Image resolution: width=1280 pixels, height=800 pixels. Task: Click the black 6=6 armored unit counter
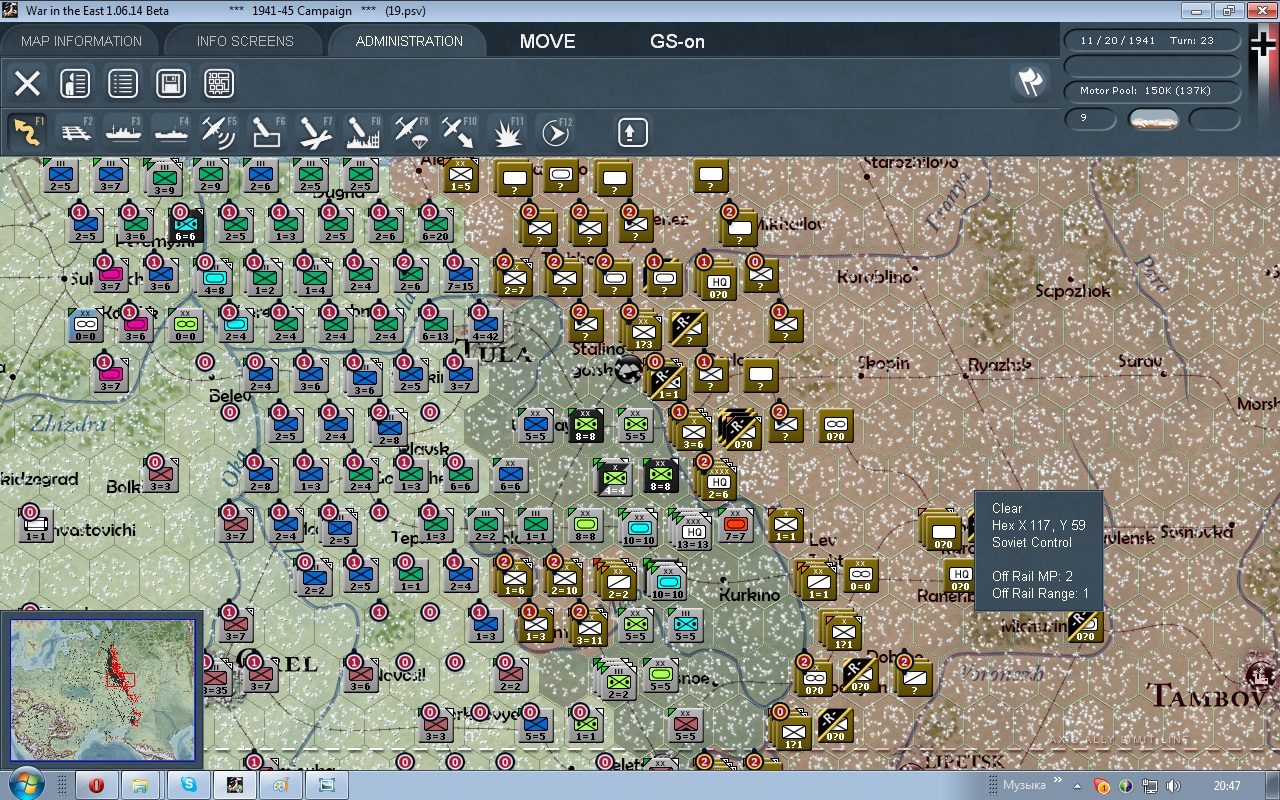[x=185, y=225]
